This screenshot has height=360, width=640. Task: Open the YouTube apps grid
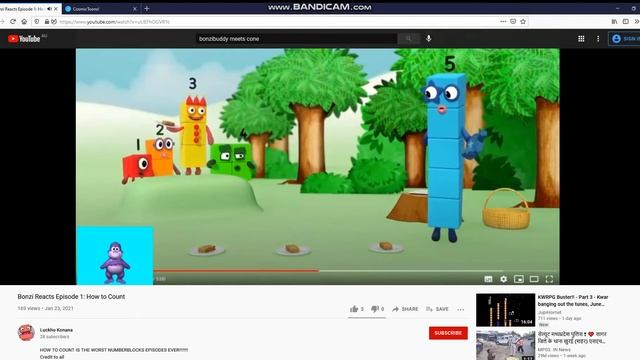[x=581, y=39]
